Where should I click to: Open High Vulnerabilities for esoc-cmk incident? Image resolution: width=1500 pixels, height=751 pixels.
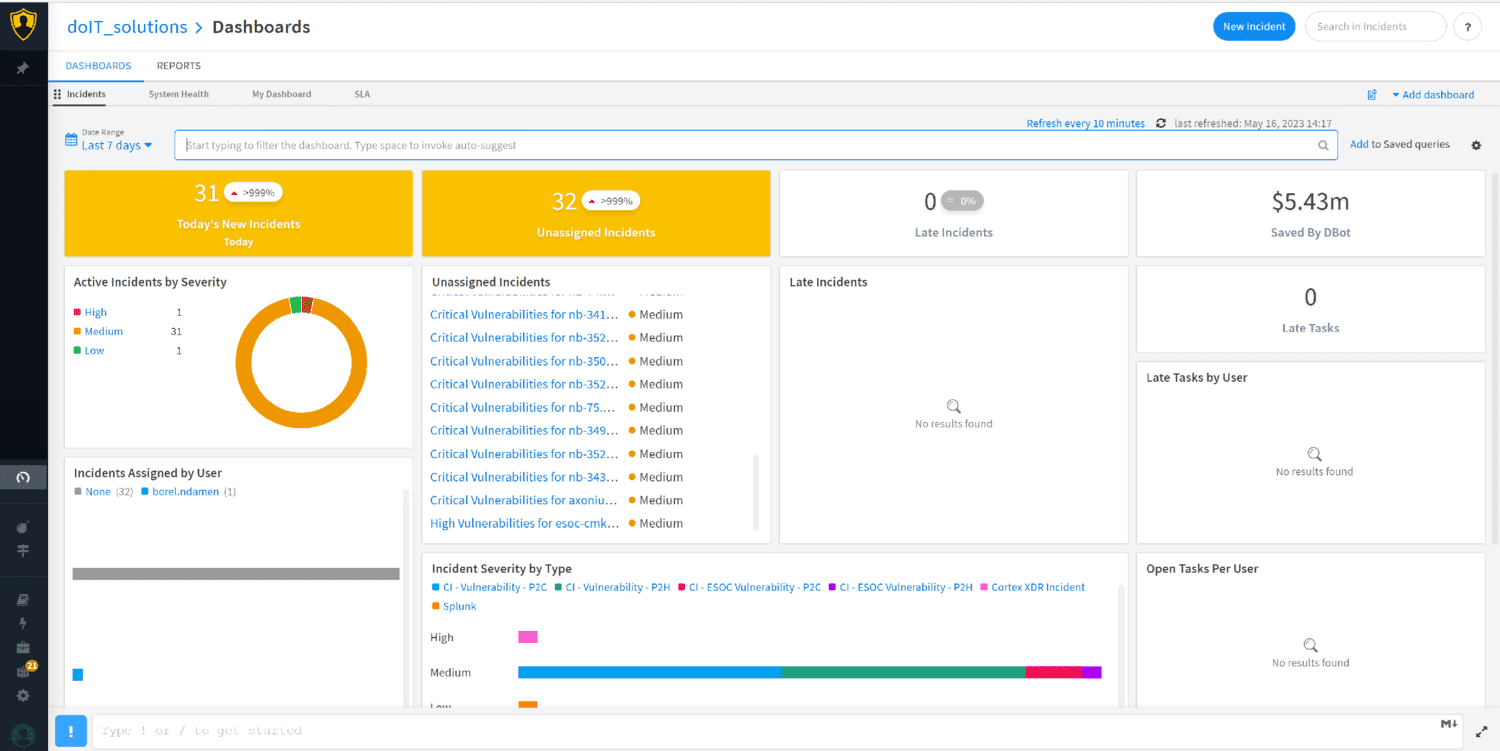524,523
